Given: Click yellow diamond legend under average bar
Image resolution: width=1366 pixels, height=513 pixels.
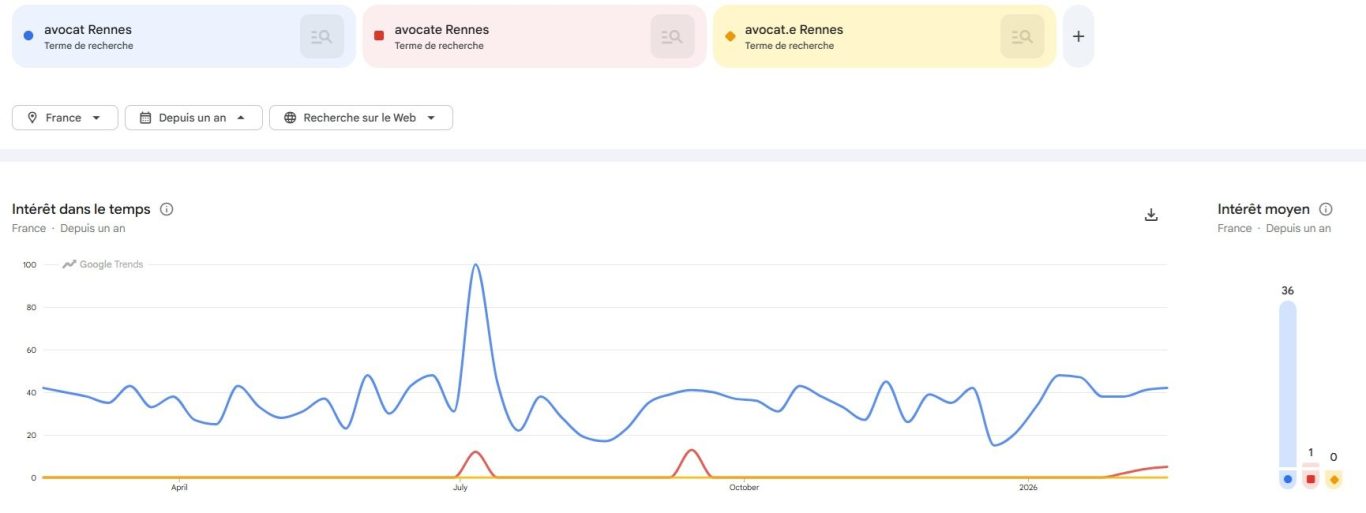Looking at the screenshot, I should tap(1334, 480).
